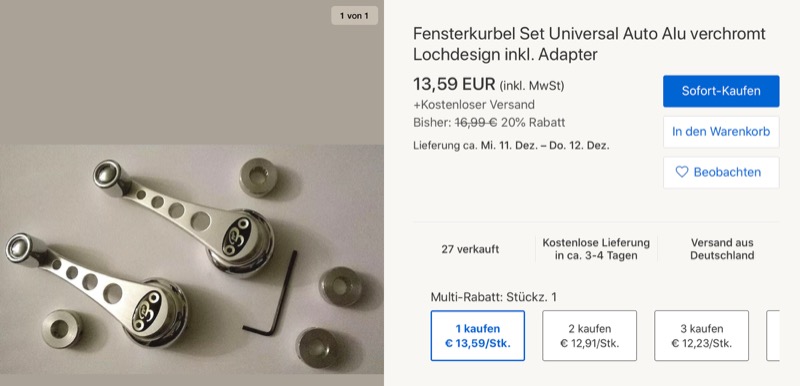The width and height of the screenshot is (800, 386).
Task: Click the +Kostenloser Versand text
Action: (474, 105)
